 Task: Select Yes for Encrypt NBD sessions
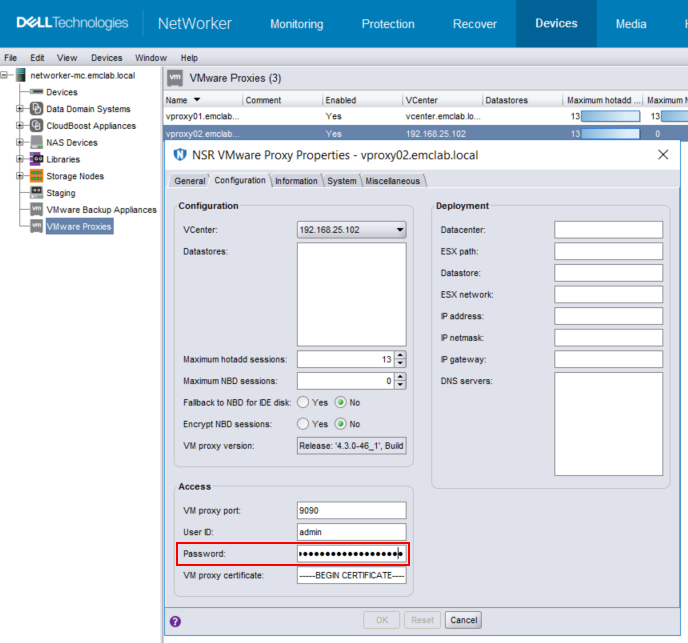point(303,424)
